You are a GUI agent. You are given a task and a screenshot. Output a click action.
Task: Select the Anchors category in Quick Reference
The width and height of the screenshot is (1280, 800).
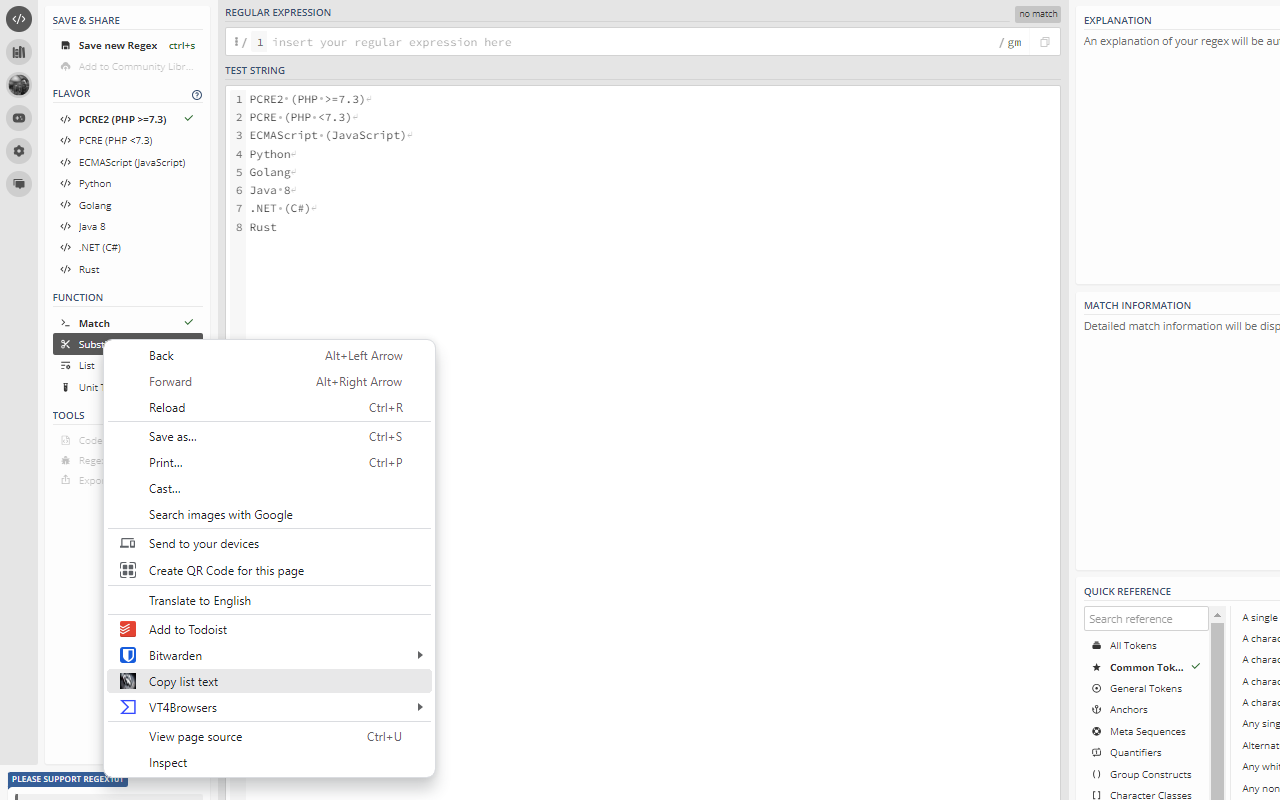(x=1129, y=709)
